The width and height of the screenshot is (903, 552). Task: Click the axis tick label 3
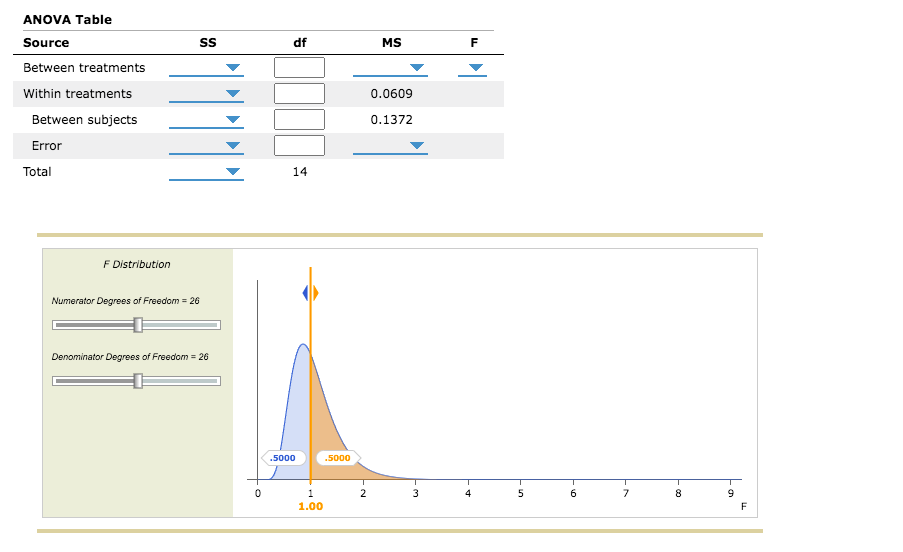click(x=415, y=493)
